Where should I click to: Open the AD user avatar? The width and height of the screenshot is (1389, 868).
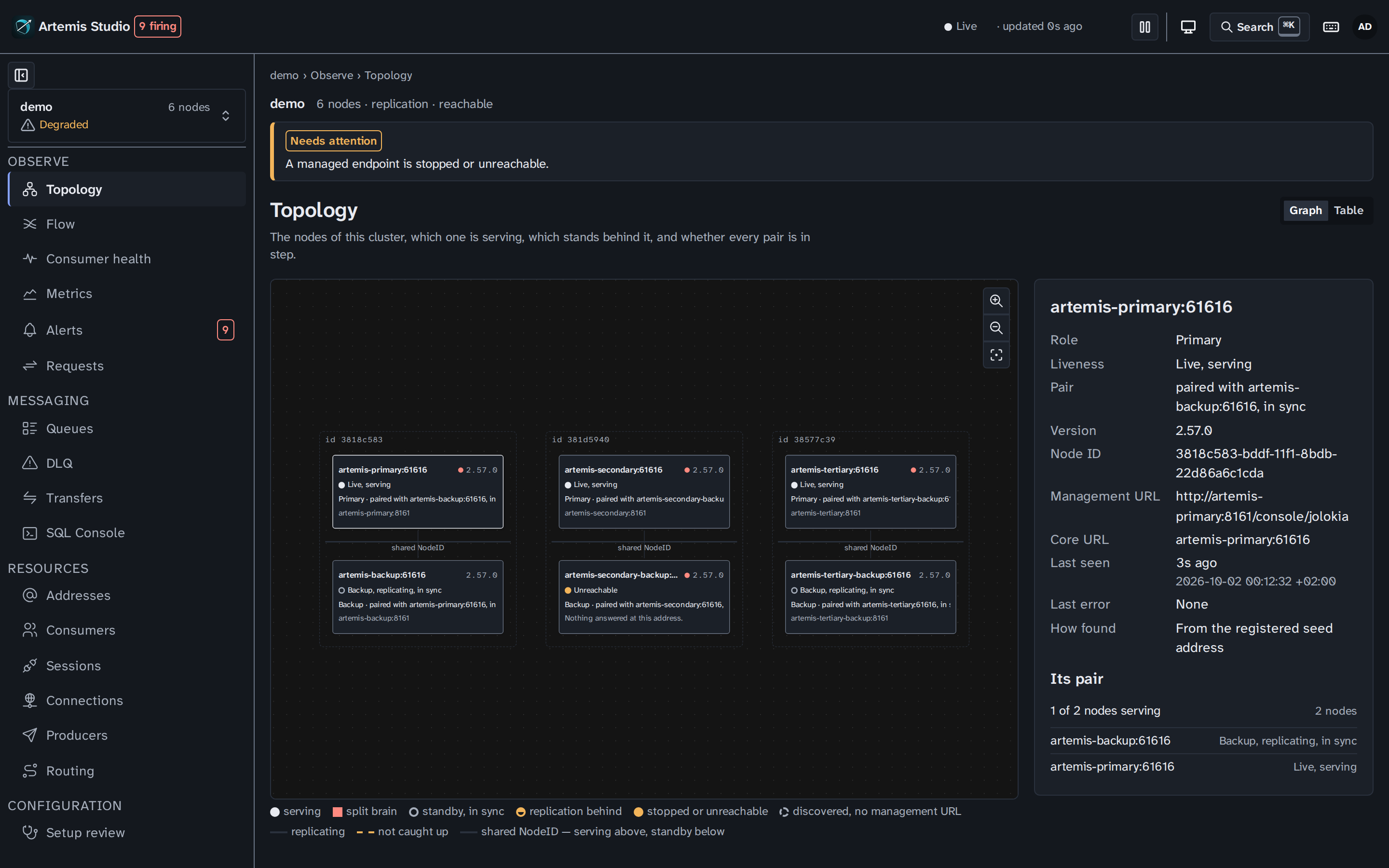point(1364,27)
